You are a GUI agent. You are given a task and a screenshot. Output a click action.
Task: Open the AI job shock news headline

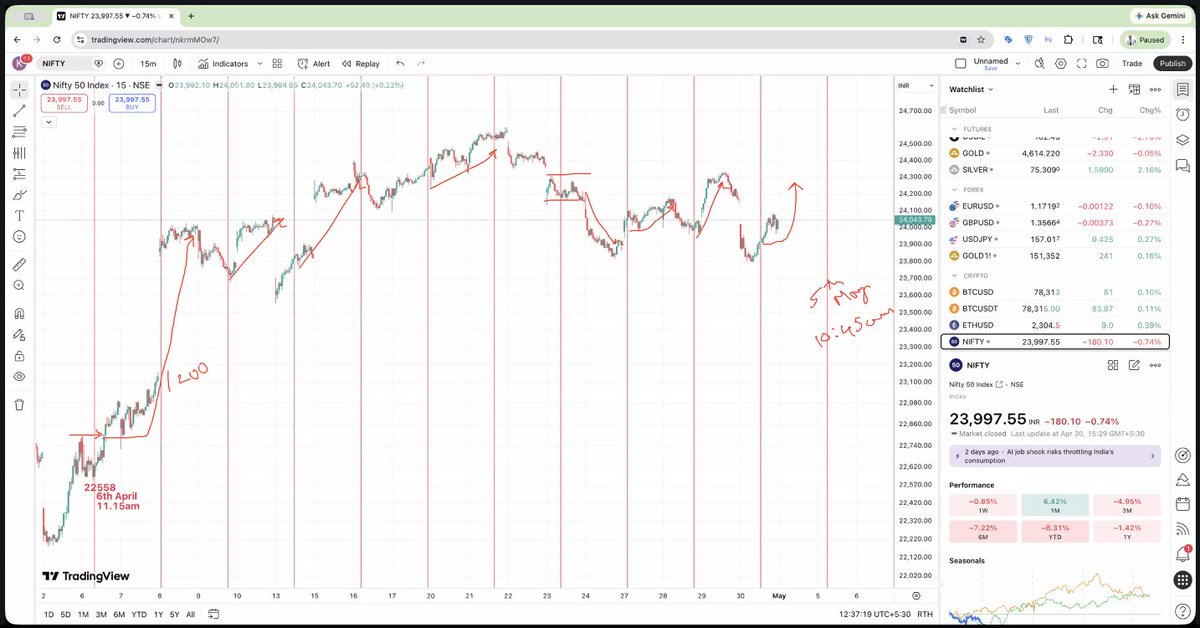(x=1055, y=456)
